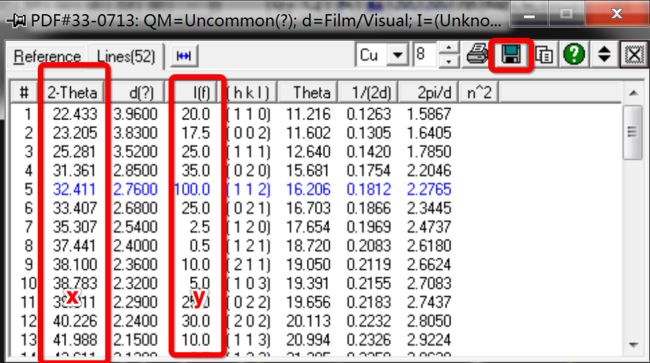
Task: Select the 2-Theta value 35.307
Action: 75,227
